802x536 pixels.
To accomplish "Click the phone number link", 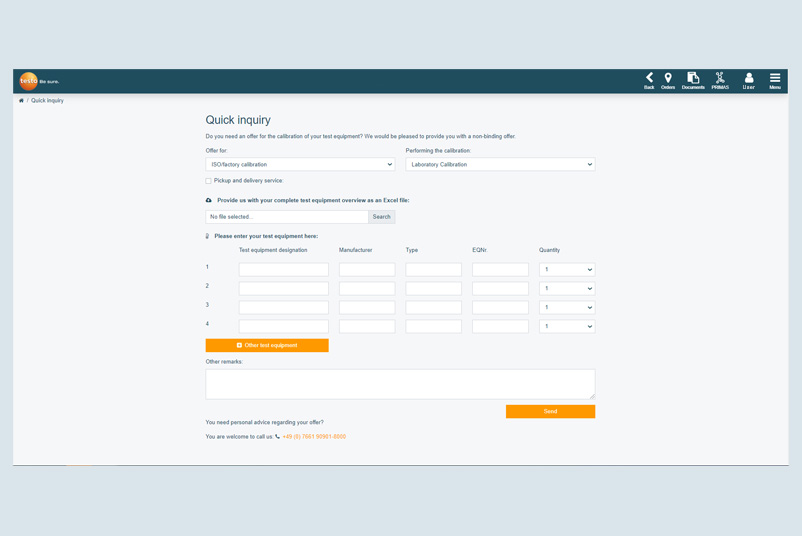I will point(314,437).
